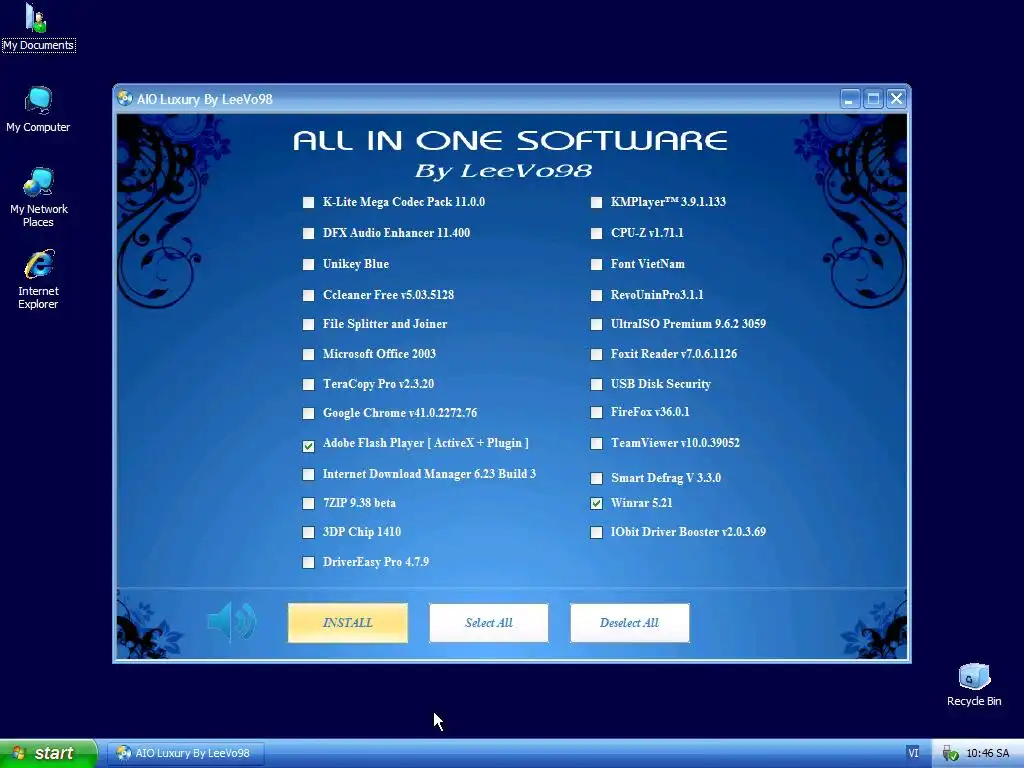Check Smart Defrag V 3.3.0
Viewport: 1024px width, 768px height.
[x=596, y=479]
